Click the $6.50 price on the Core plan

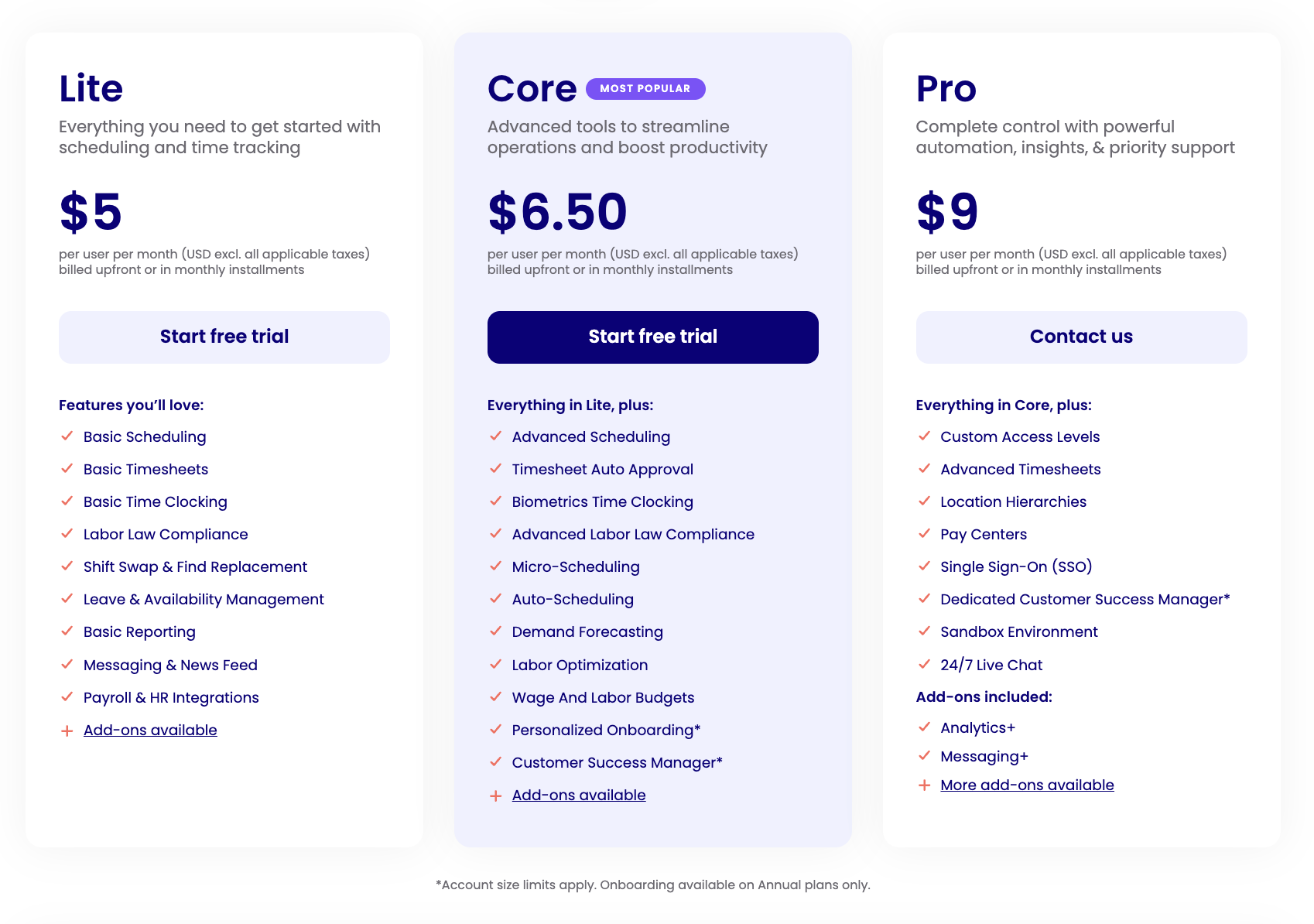[x=556, y=210]
